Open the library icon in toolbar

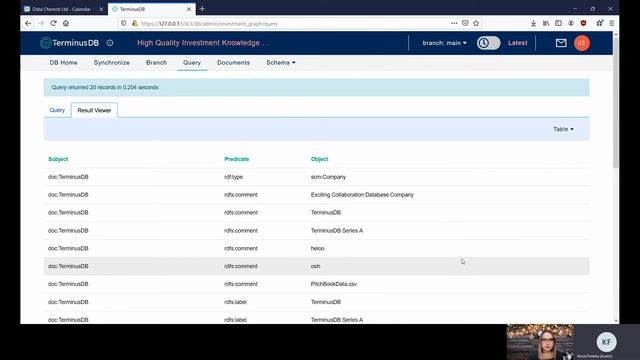pos(546,23)
